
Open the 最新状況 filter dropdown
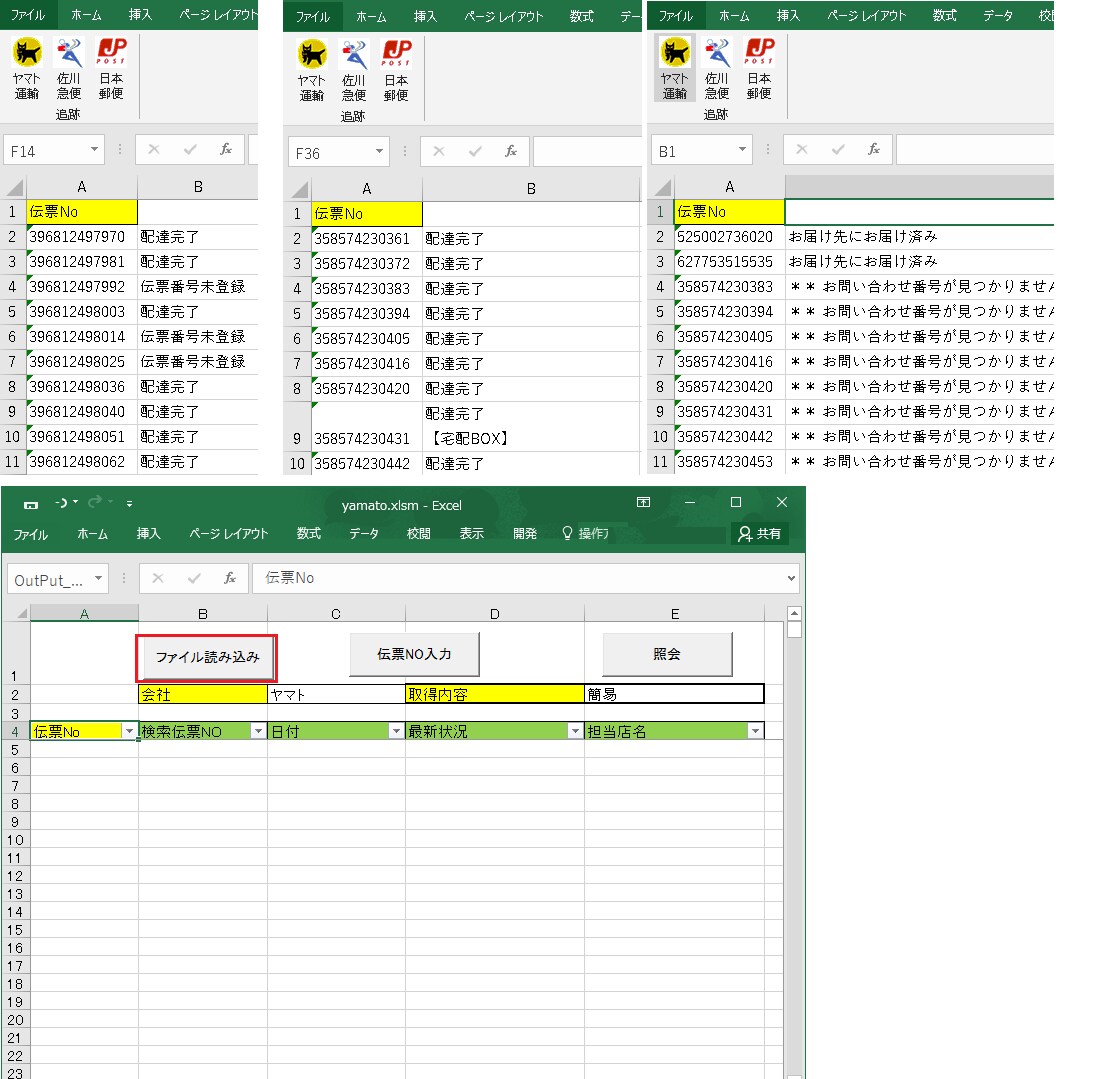click(x=575, y=731)
